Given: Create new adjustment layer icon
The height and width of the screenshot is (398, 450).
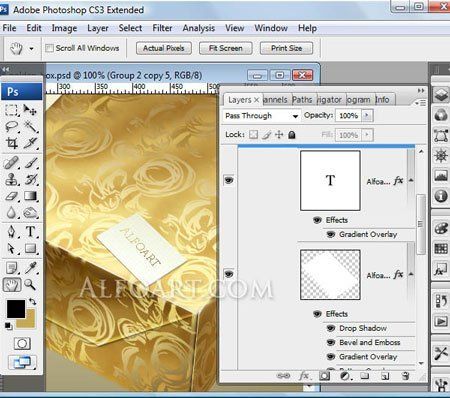Looking at the screenshot, I should click(x=345, y=376).
